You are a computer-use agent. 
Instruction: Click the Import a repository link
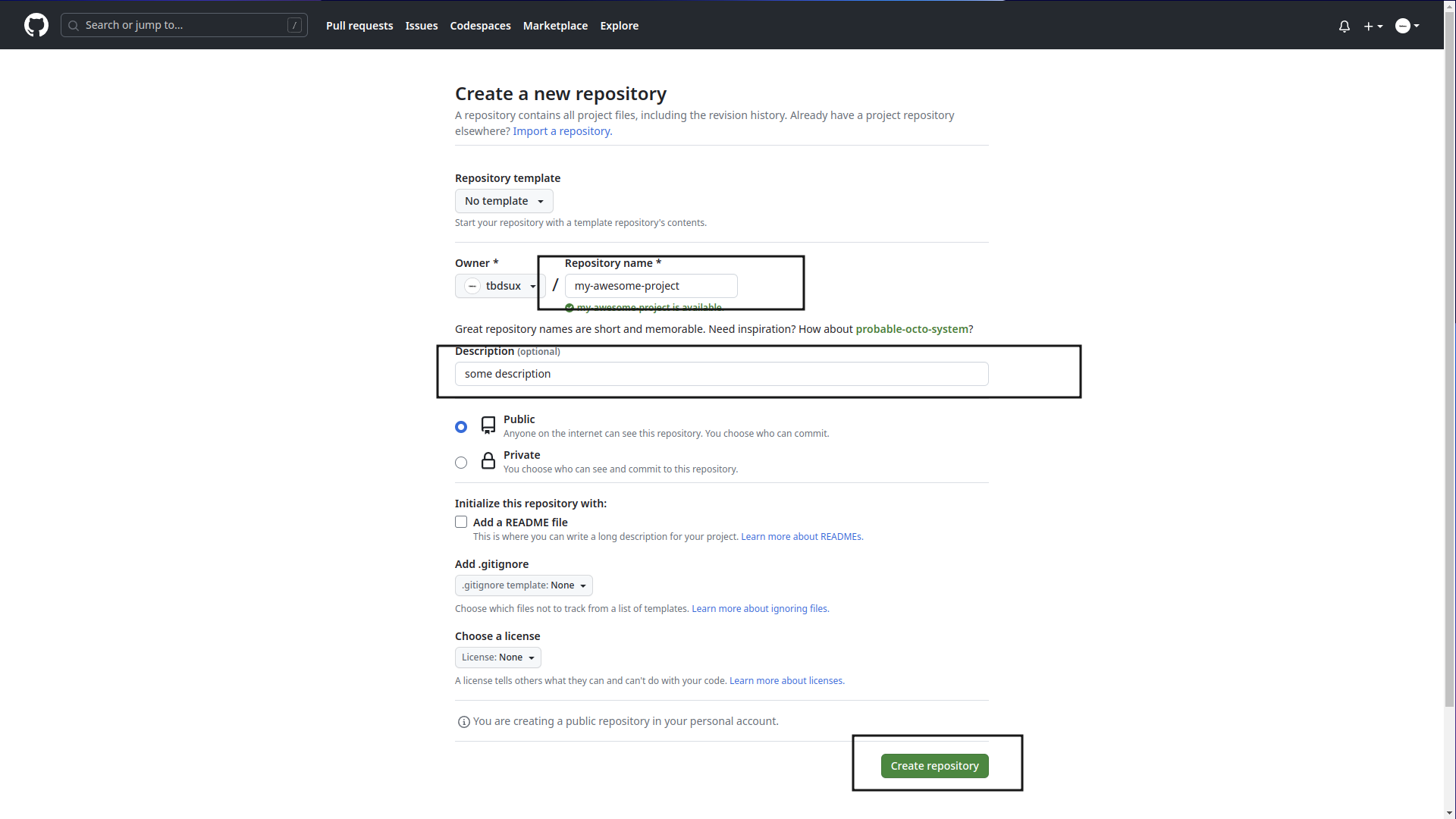tap(562, 131)
